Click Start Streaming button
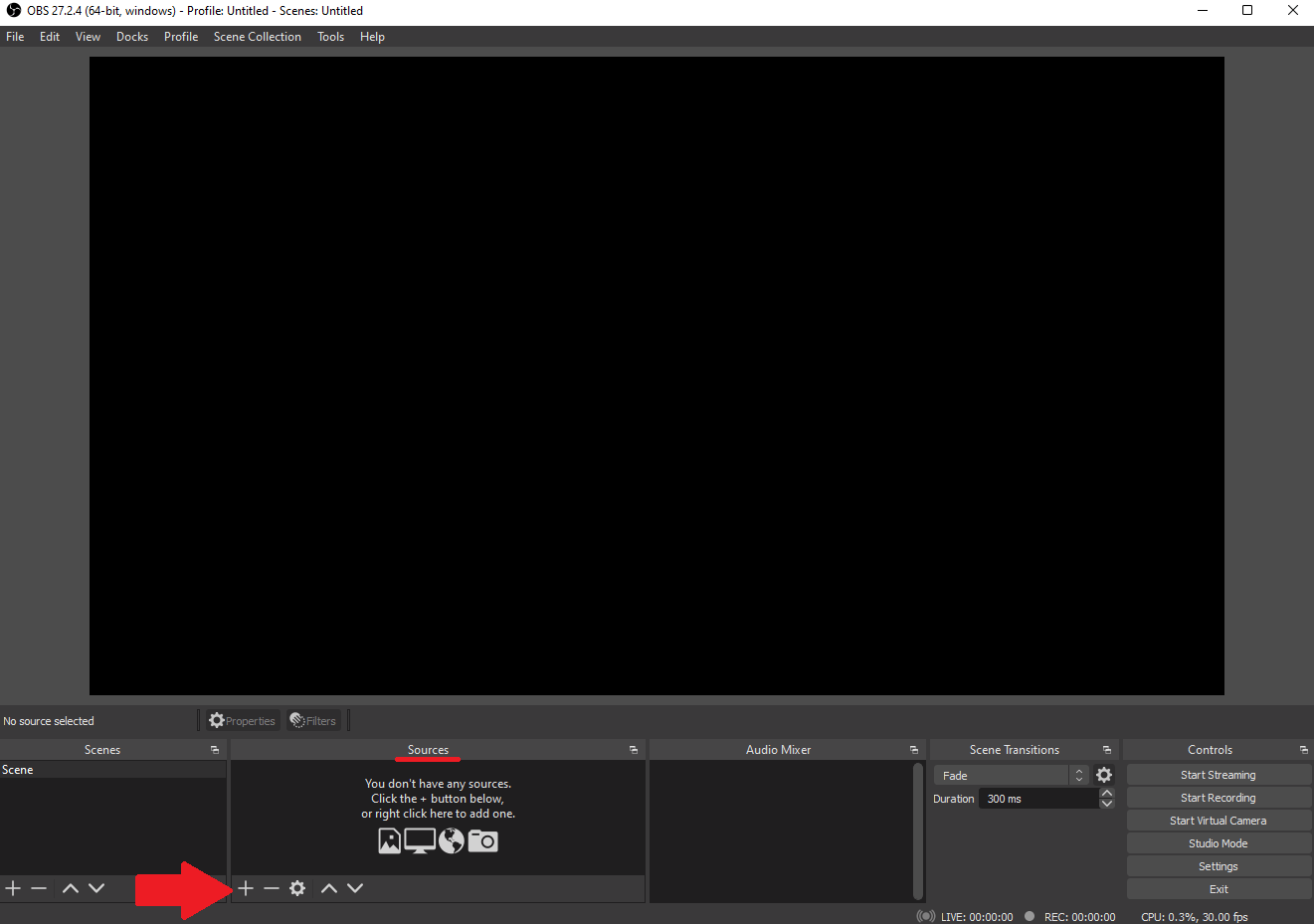 (1219, 775)
